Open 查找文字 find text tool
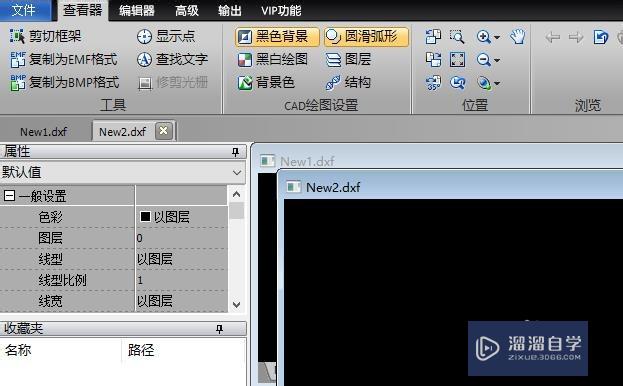Viewport: 623px width, 386px height. [172, 60]
